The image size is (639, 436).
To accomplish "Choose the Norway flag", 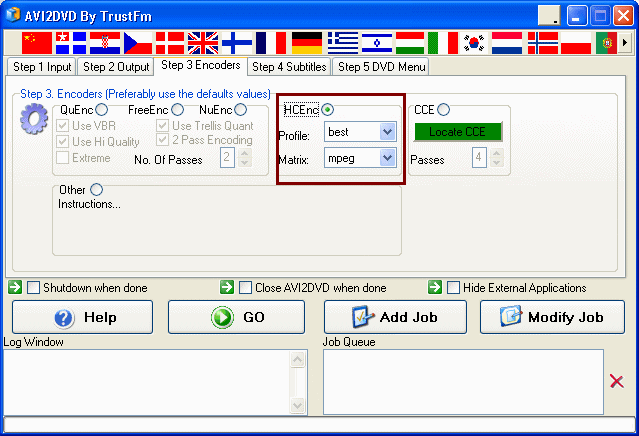I will point(543,43).
